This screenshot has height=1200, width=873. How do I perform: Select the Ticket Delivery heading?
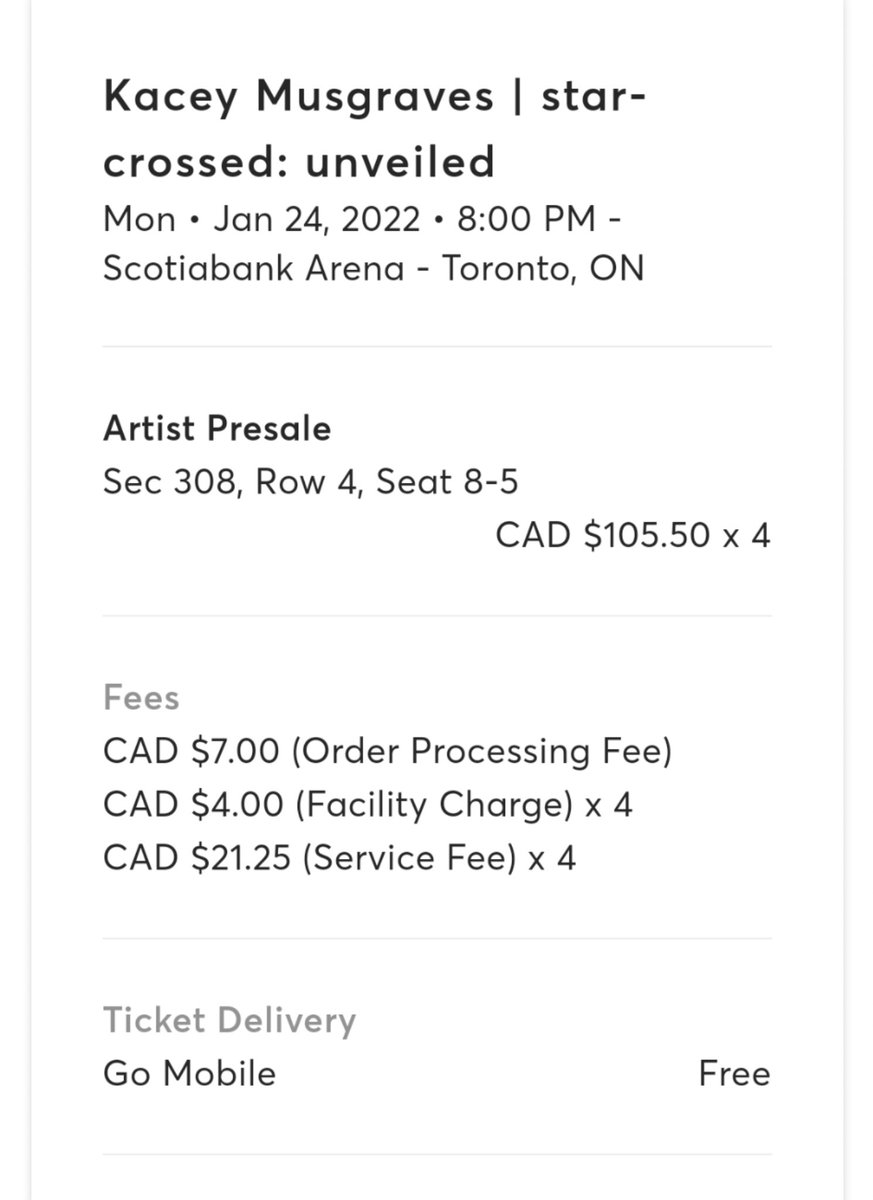pos(229,1021)
